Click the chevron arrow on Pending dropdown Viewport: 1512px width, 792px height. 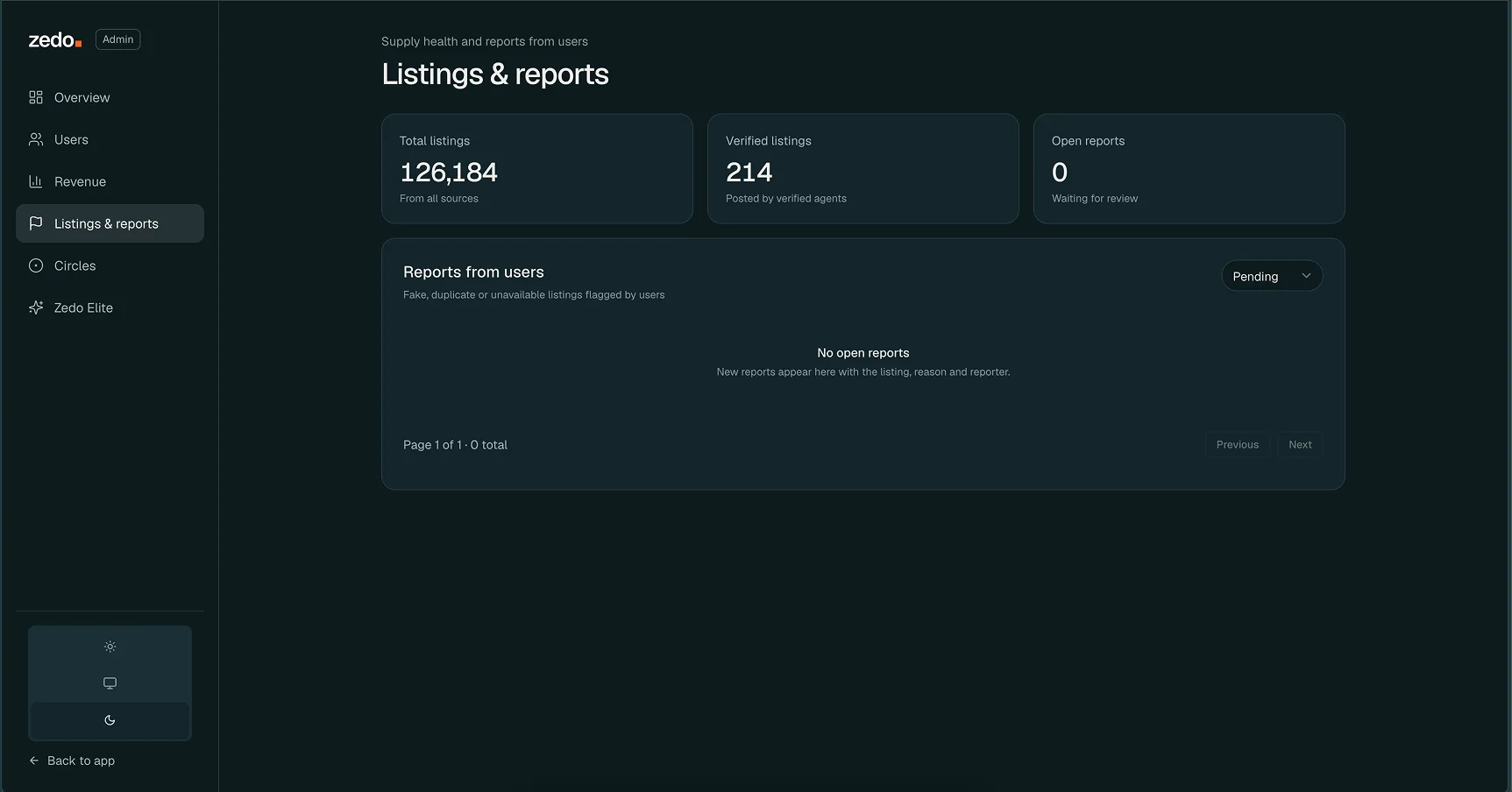1306,276
